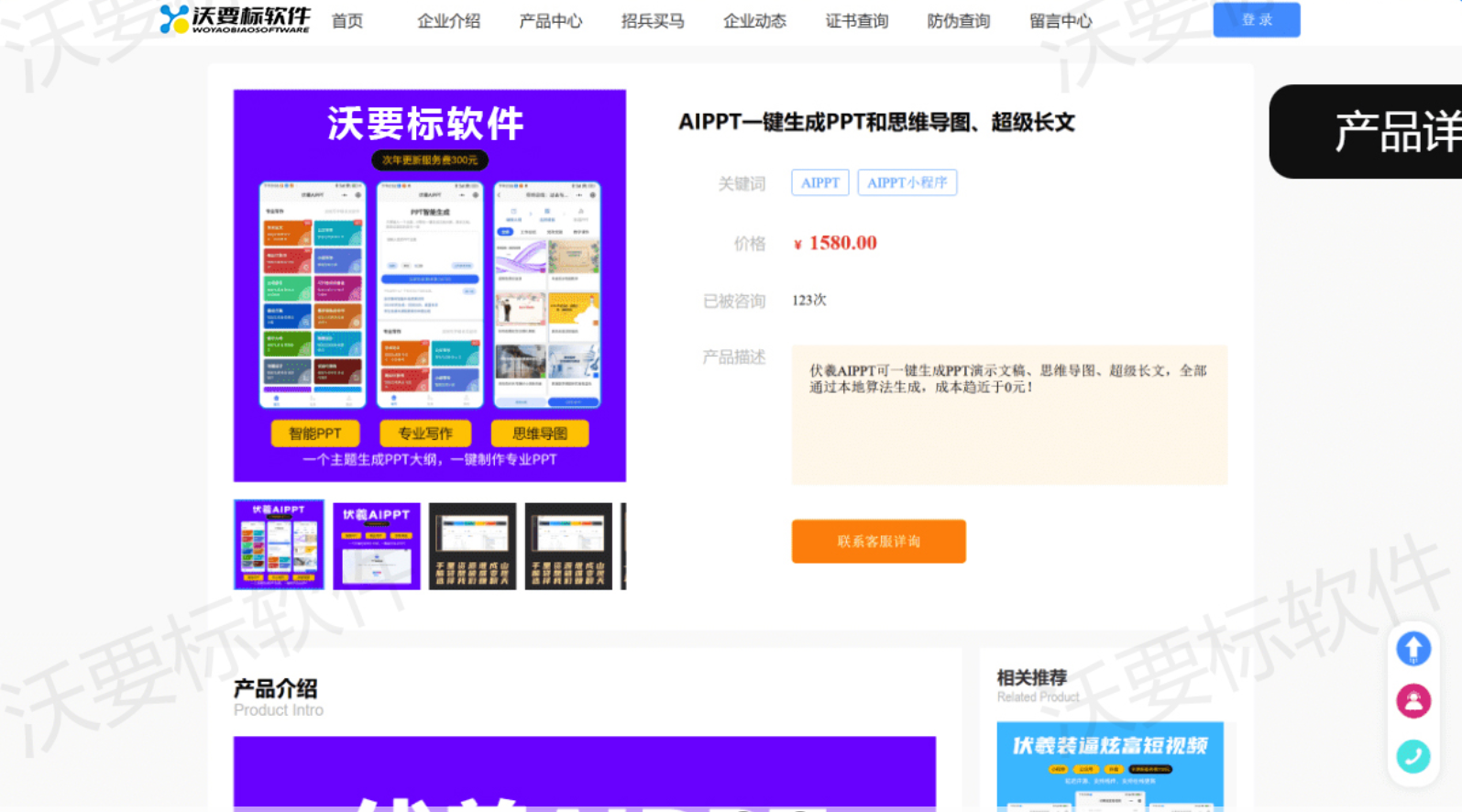Select 企业动态 in navigation bar
1462x812 pixels.
(x=754, y=21)
